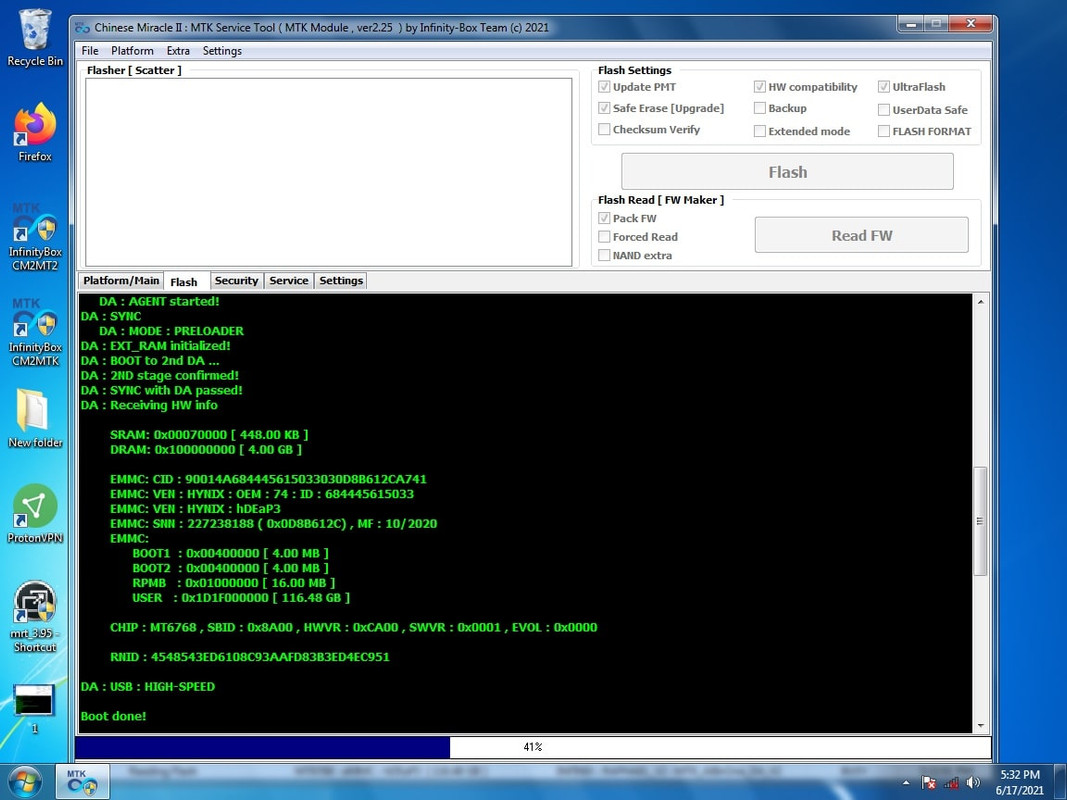Enable the FLASH FORMAT checkbox
This screenshot has height=800, width=1067.
point(884,131)
